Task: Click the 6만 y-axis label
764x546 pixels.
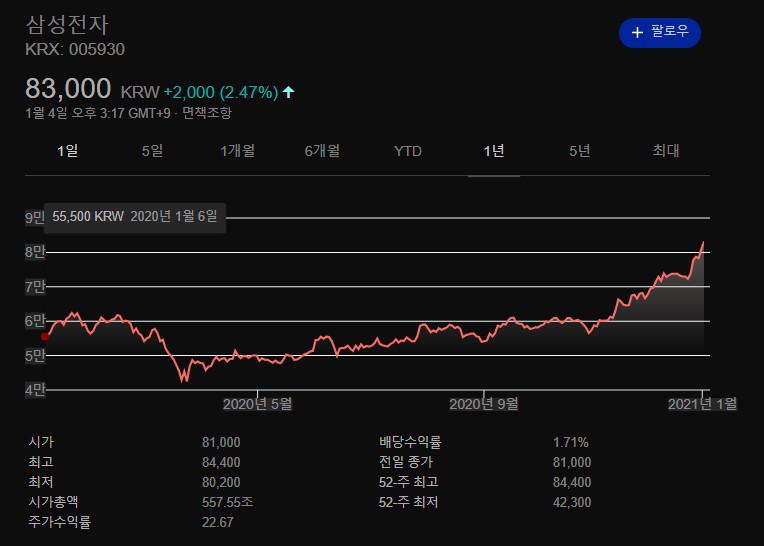Action: coord(35,321)
